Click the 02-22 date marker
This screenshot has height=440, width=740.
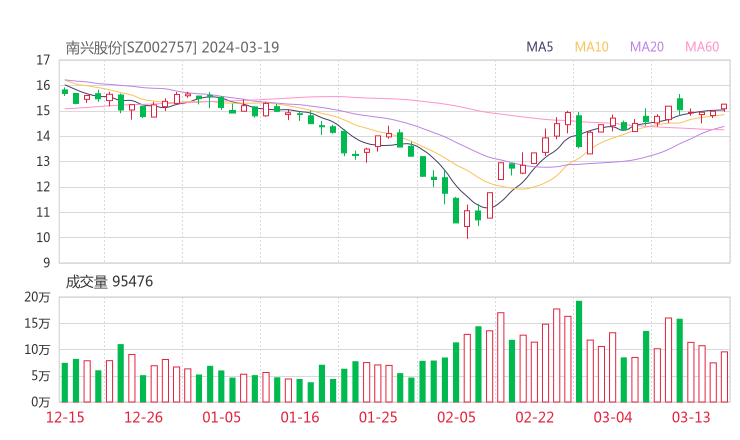click(535, 417)
